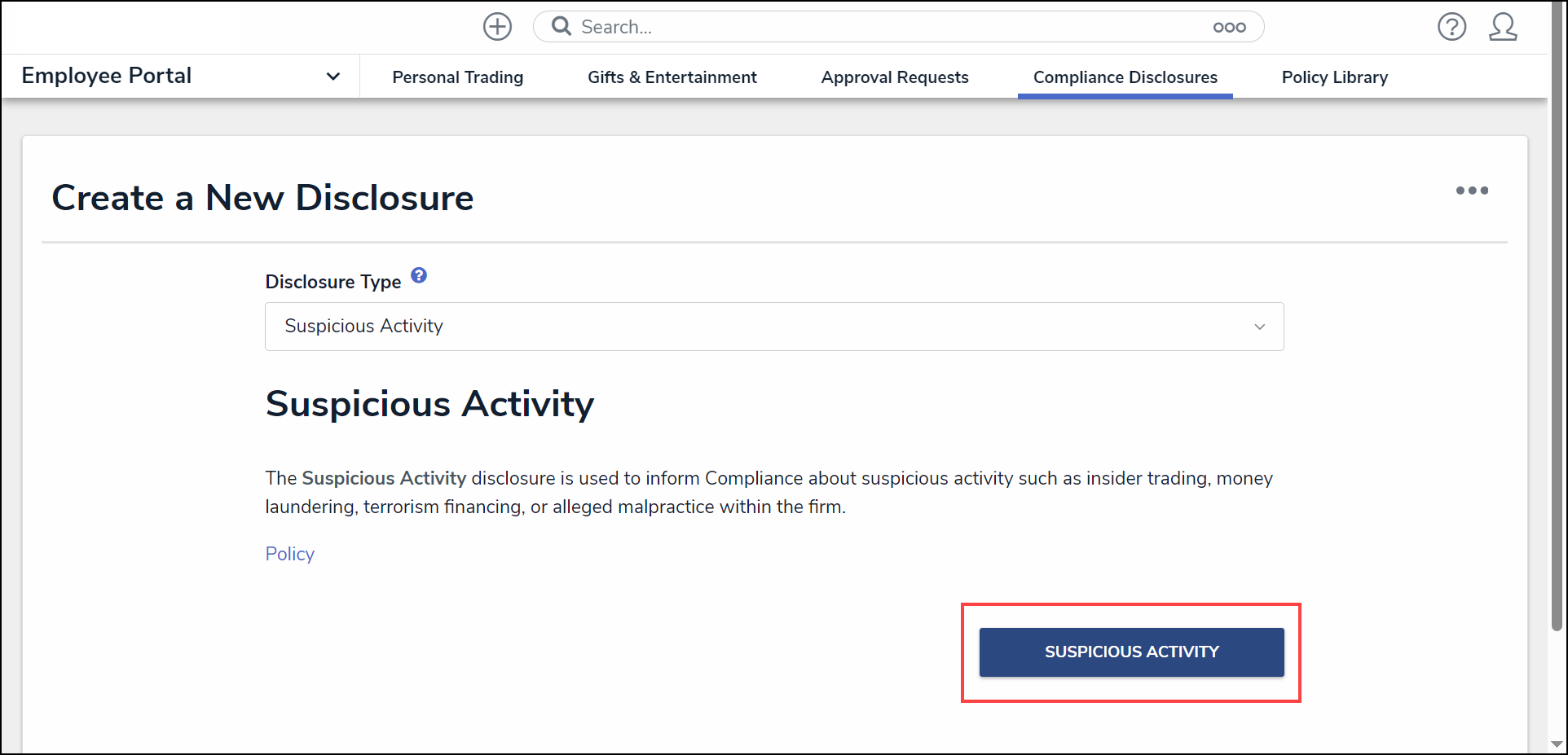Open the three-dot more options menu

[x=1472, y=191]
